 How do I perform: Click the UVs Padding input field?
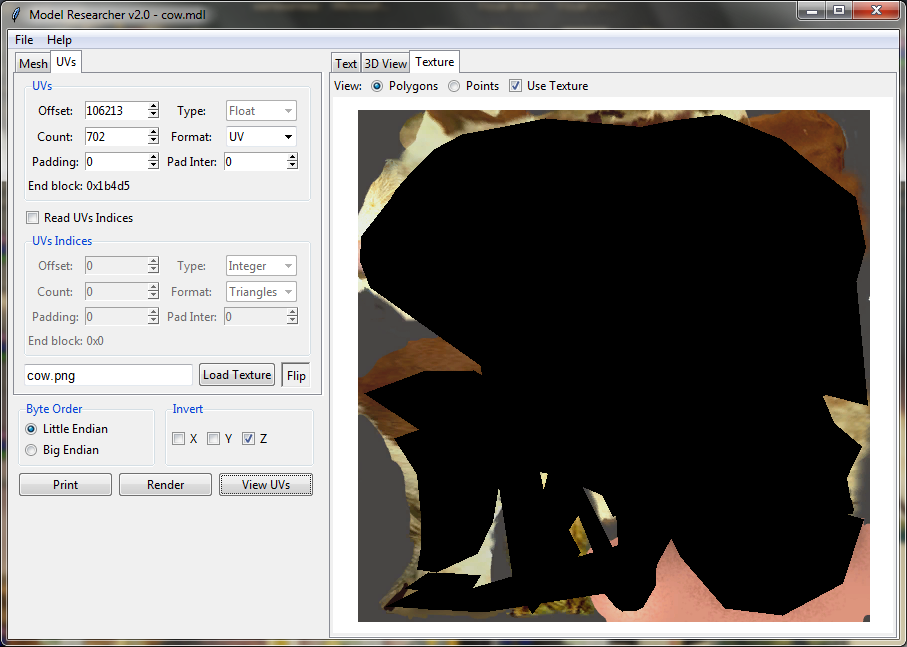tap(116, 162)
